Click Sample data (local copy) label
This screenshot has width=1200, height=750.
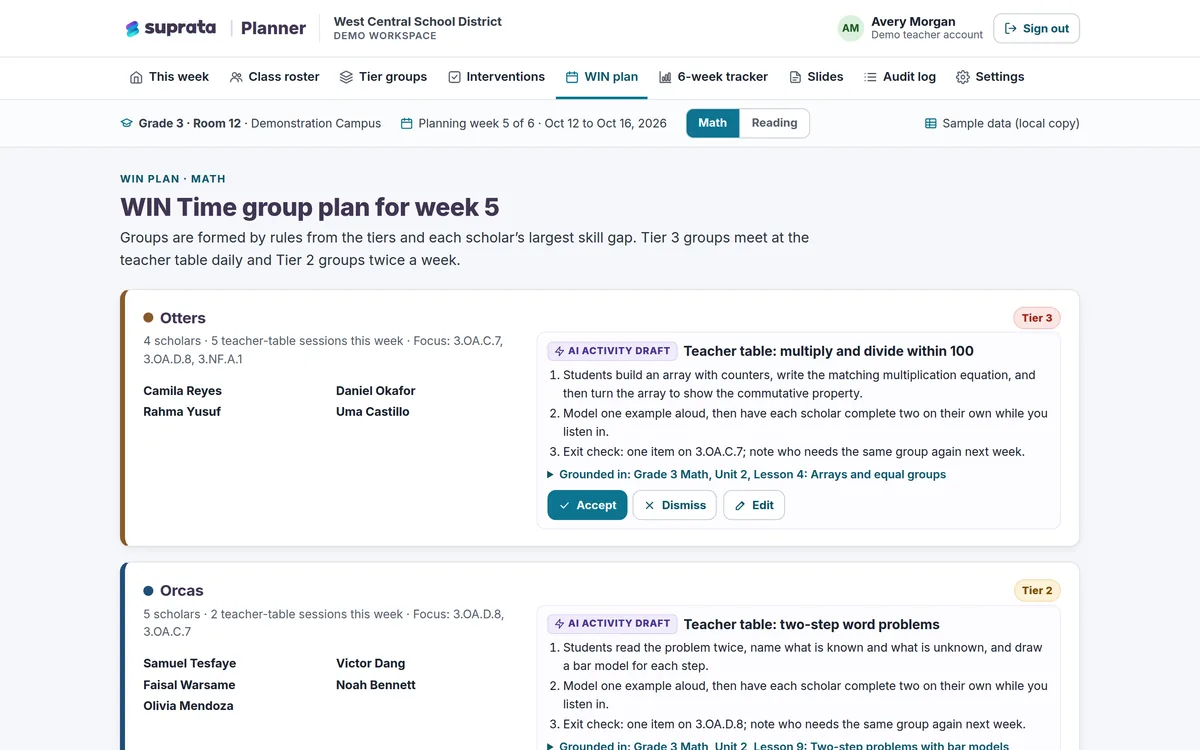click(1011, 124)
